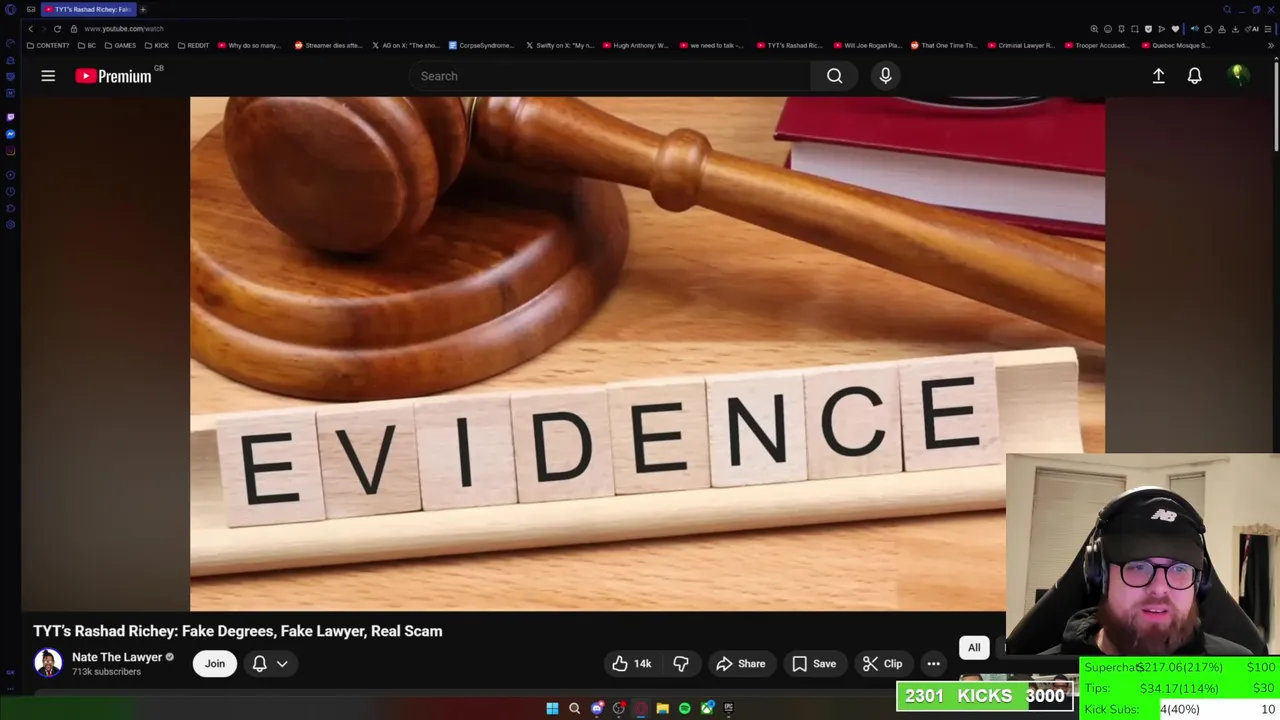Expand the notification preference chevron

[x=282, y=664]
